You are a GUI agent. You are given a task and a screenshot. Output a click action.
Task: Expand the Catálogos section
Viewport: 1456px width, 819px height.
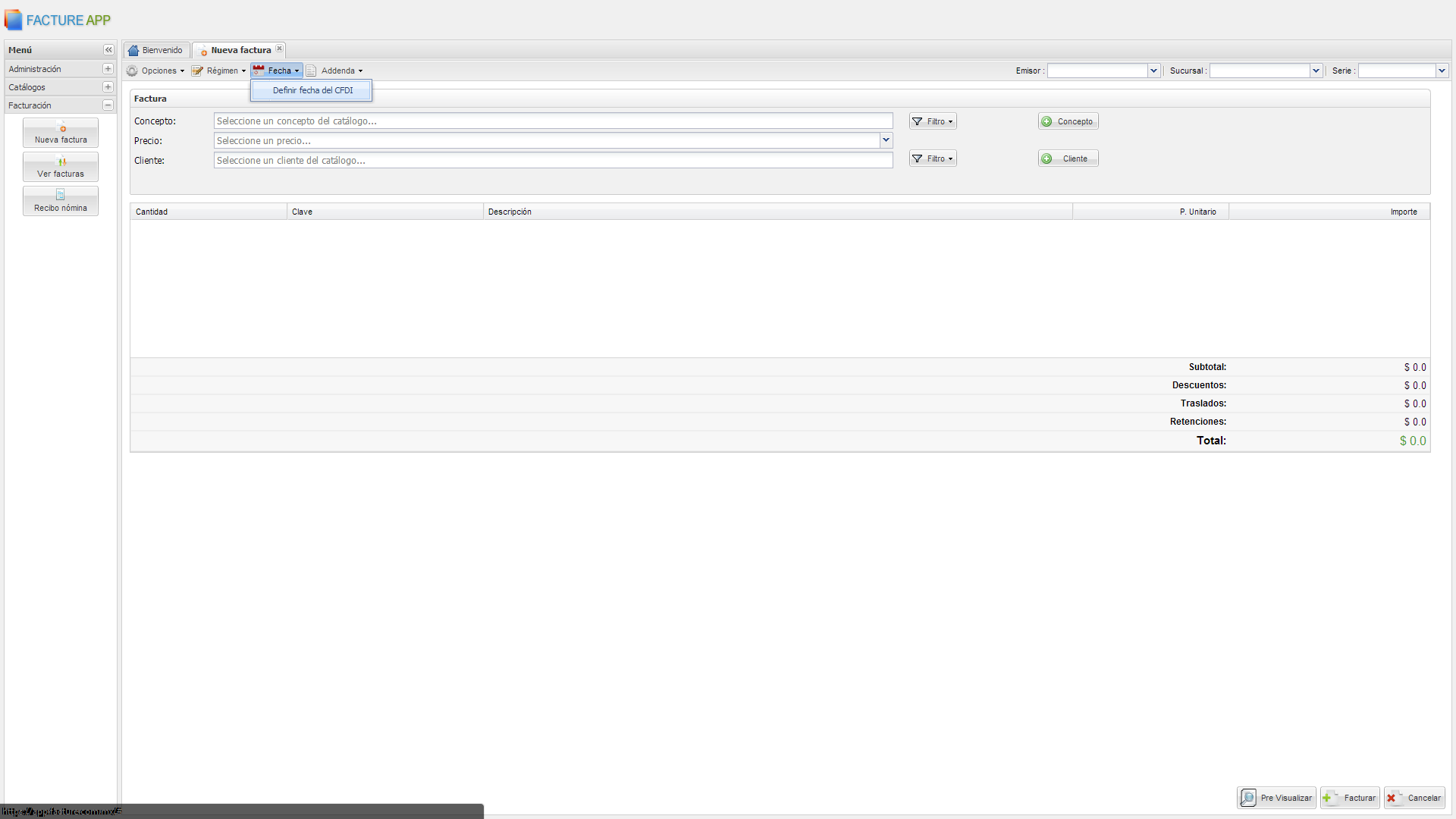[108, 87]
